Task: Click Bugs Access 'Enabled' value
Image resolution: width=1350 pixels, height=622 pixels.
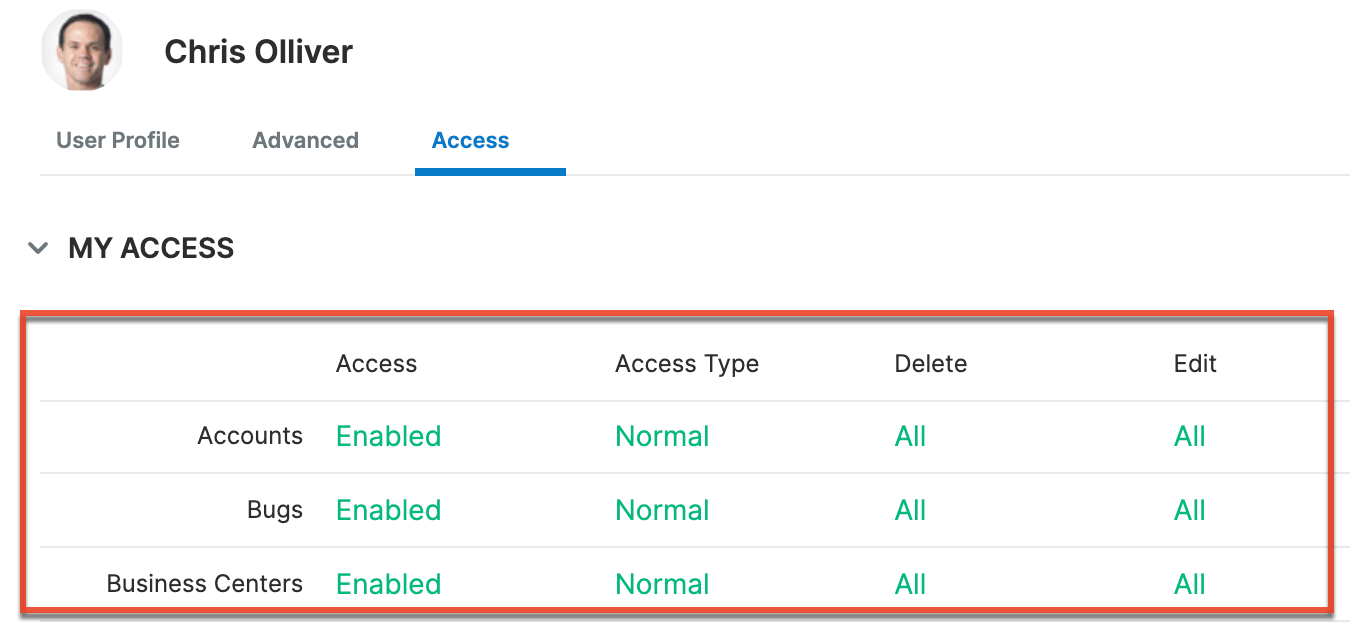Action: click(x=388, y=511)
